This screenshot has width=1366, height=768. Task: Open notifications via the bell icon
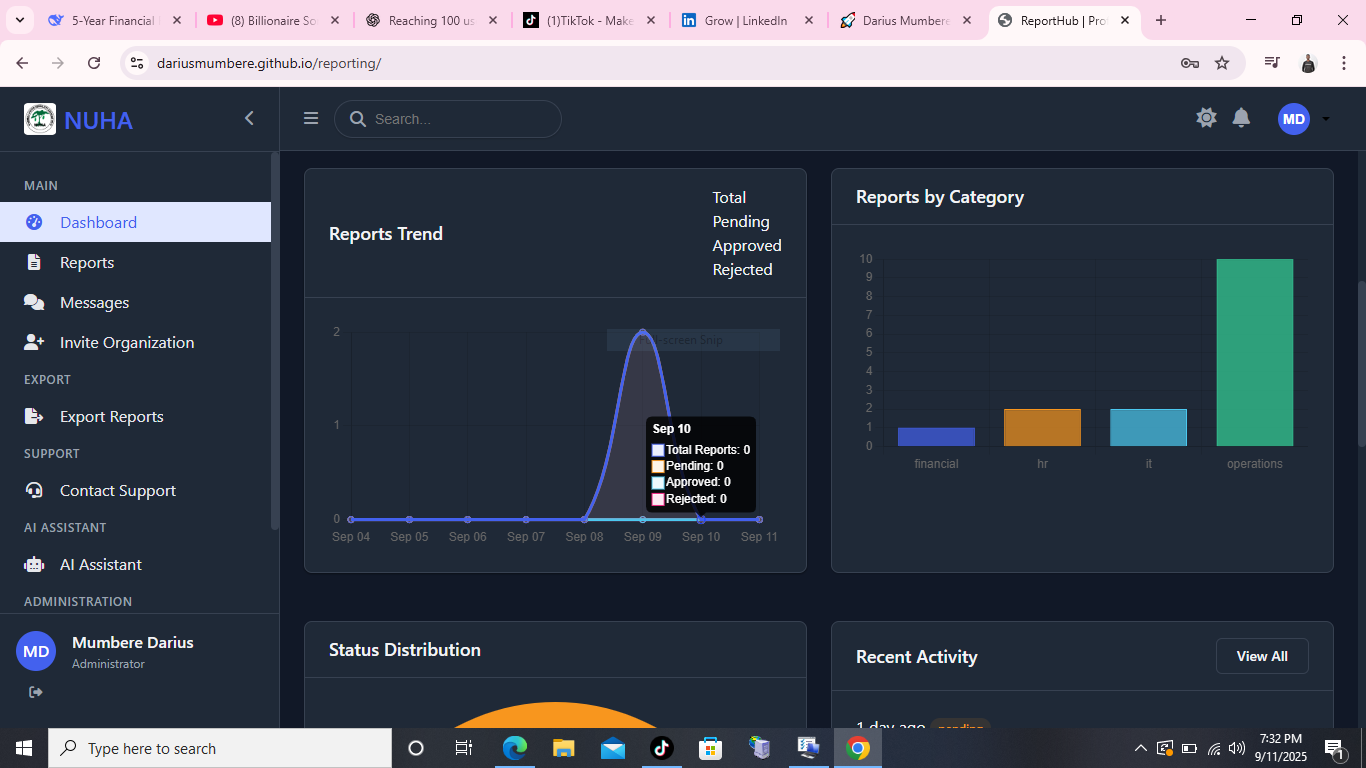(1241, 117)
